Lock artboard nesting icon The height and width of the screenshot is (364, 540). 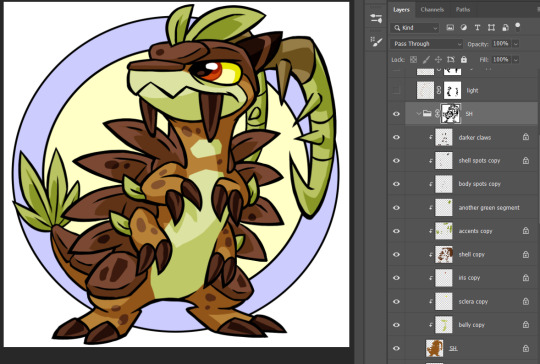[x=450, y=60]
